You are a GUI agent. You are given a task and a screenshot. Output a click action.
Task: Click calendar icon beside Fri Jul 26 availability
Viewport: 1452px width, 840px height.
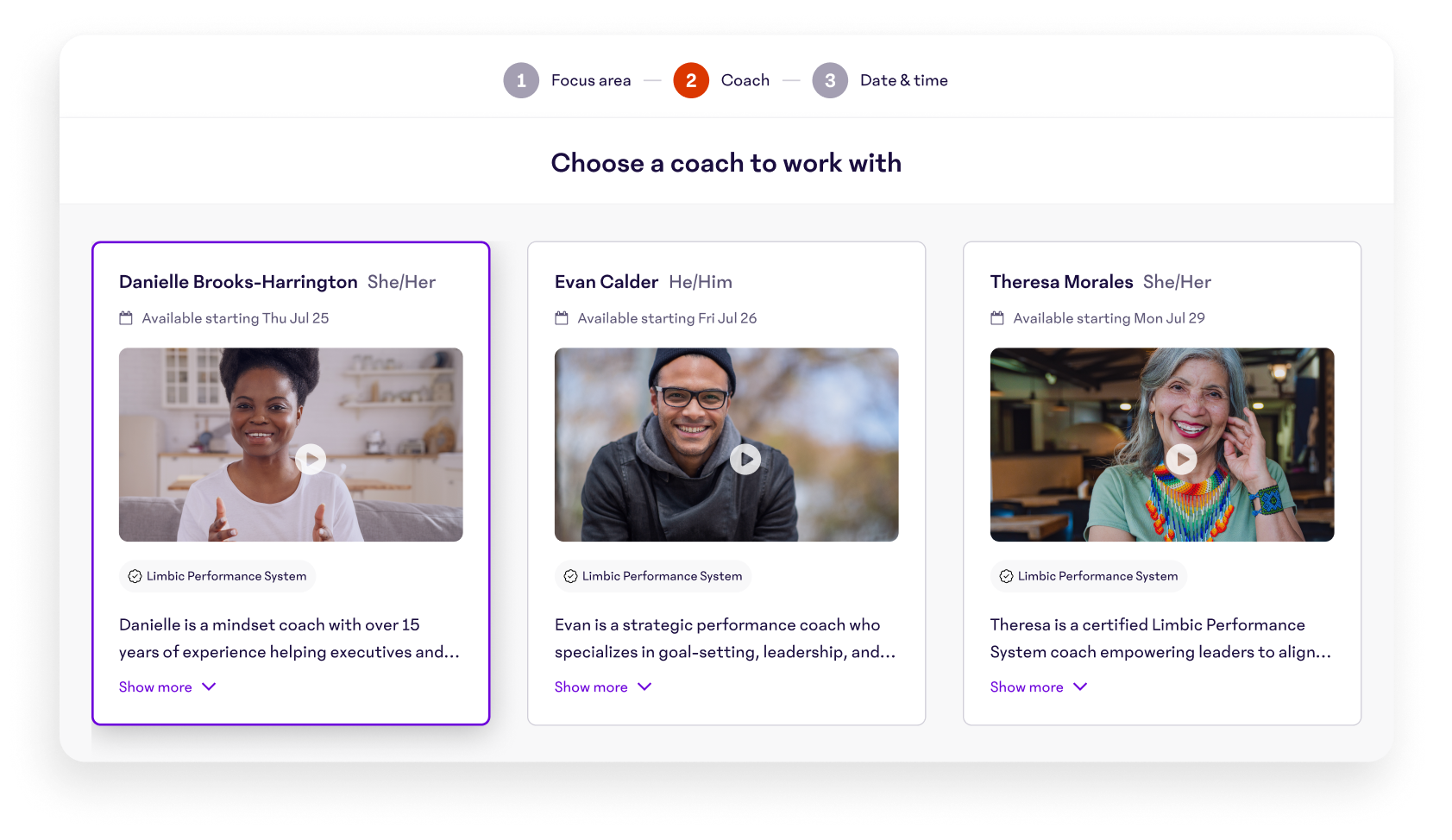(562, 318)
